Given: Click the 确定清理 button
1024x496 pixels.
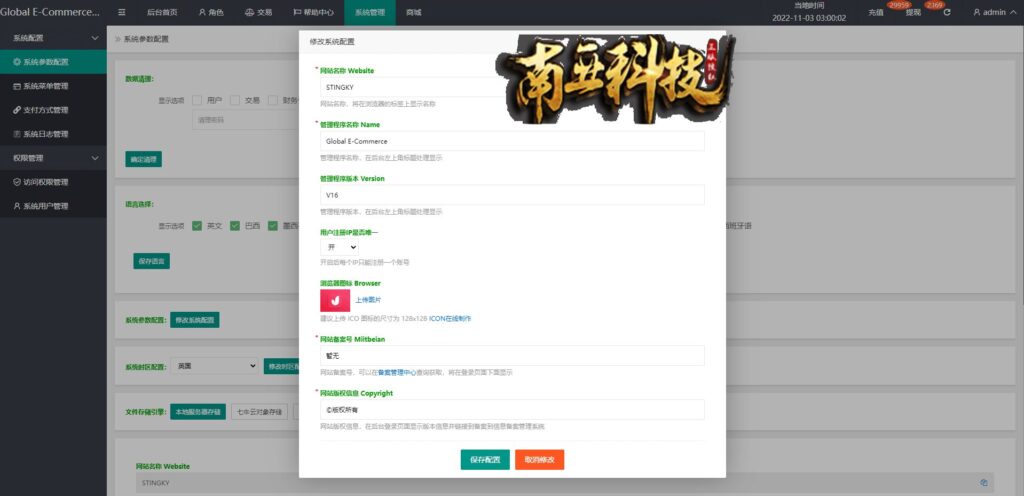Looking at the screenshot, I should coord(144,159).
